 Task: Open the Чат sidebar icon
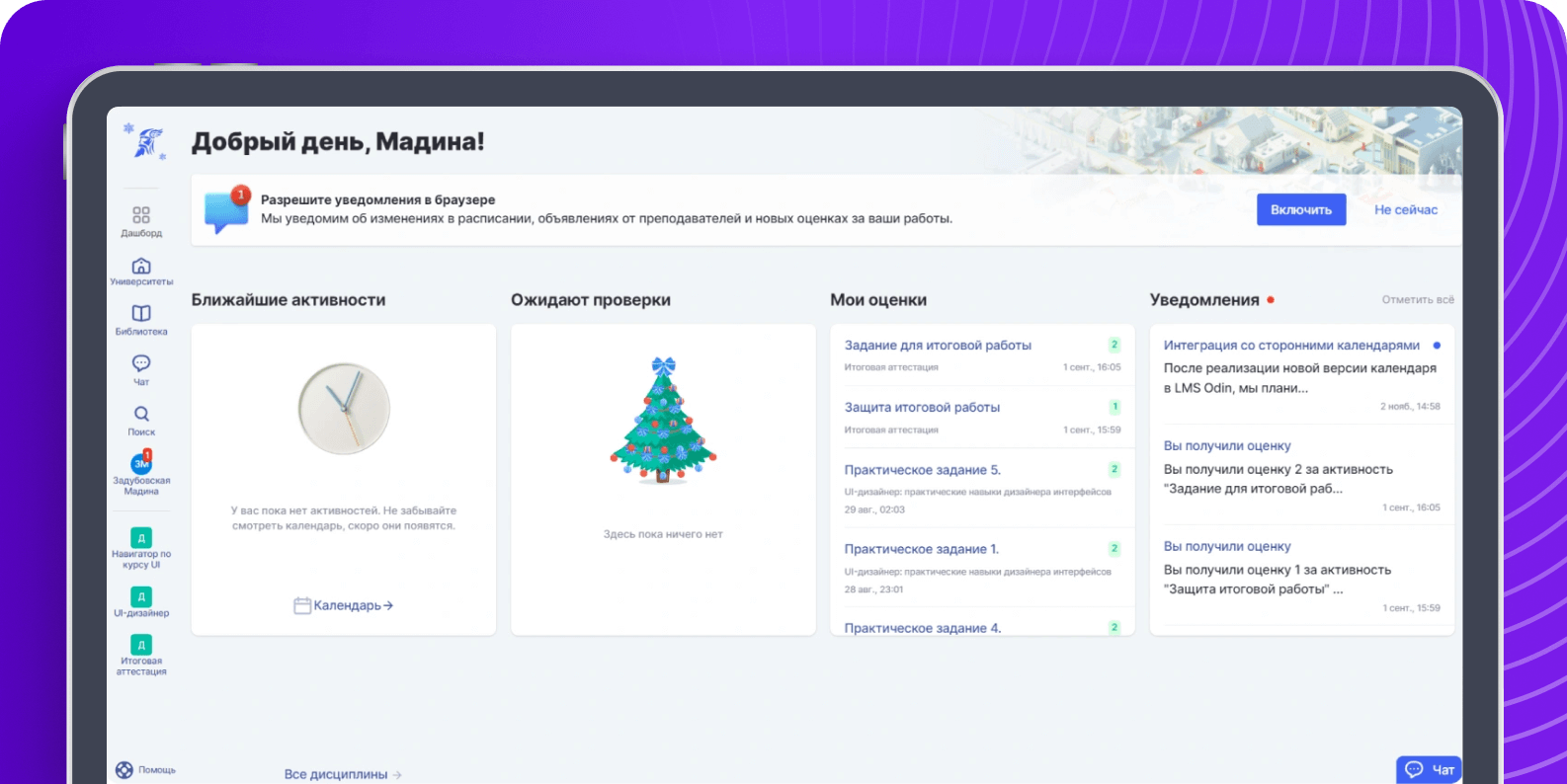tap(141, 363)
